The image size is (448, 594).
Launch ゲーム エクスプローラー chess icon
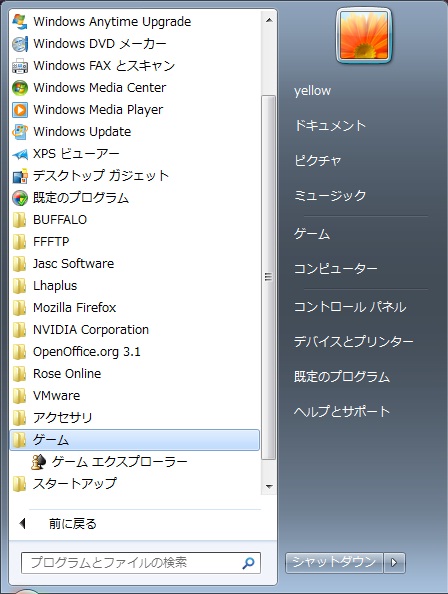(x=38, y=462)
